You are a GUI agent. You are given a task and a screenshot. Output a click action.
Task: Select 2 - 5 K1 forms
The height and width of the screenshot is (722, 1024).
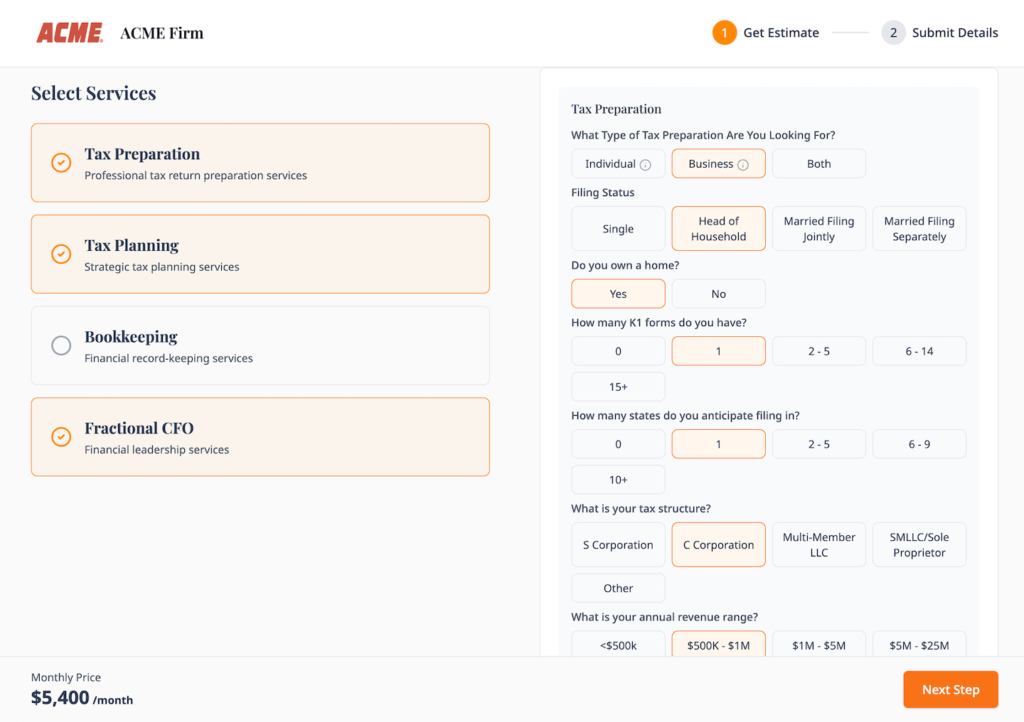pos(819,351)
